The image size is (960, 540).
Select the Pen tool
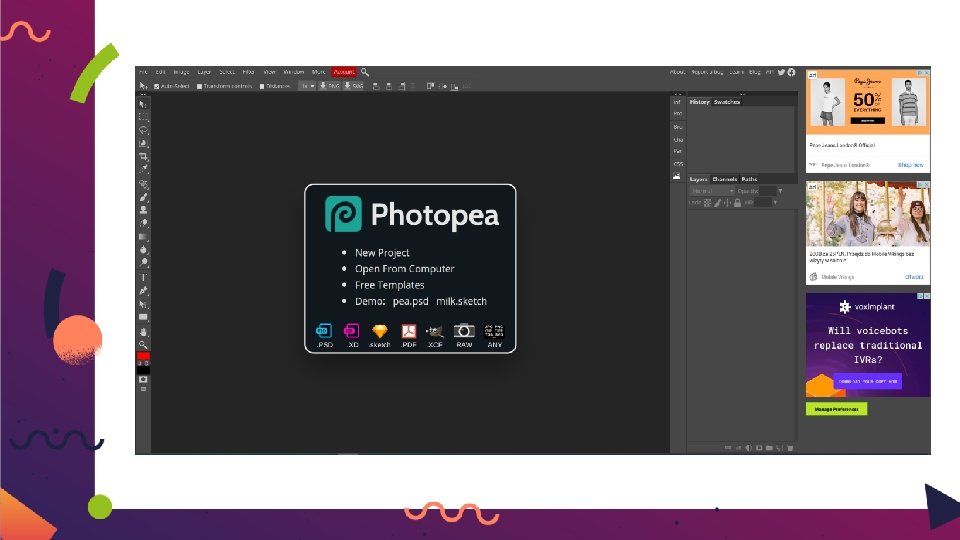(x=143, y=291)
